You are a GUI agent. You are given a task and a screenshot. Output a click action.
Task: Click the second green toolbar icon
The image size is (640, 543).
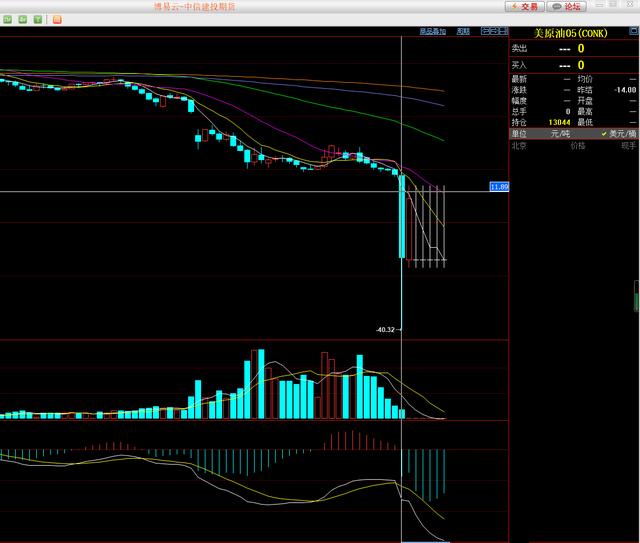coord(23,19)
